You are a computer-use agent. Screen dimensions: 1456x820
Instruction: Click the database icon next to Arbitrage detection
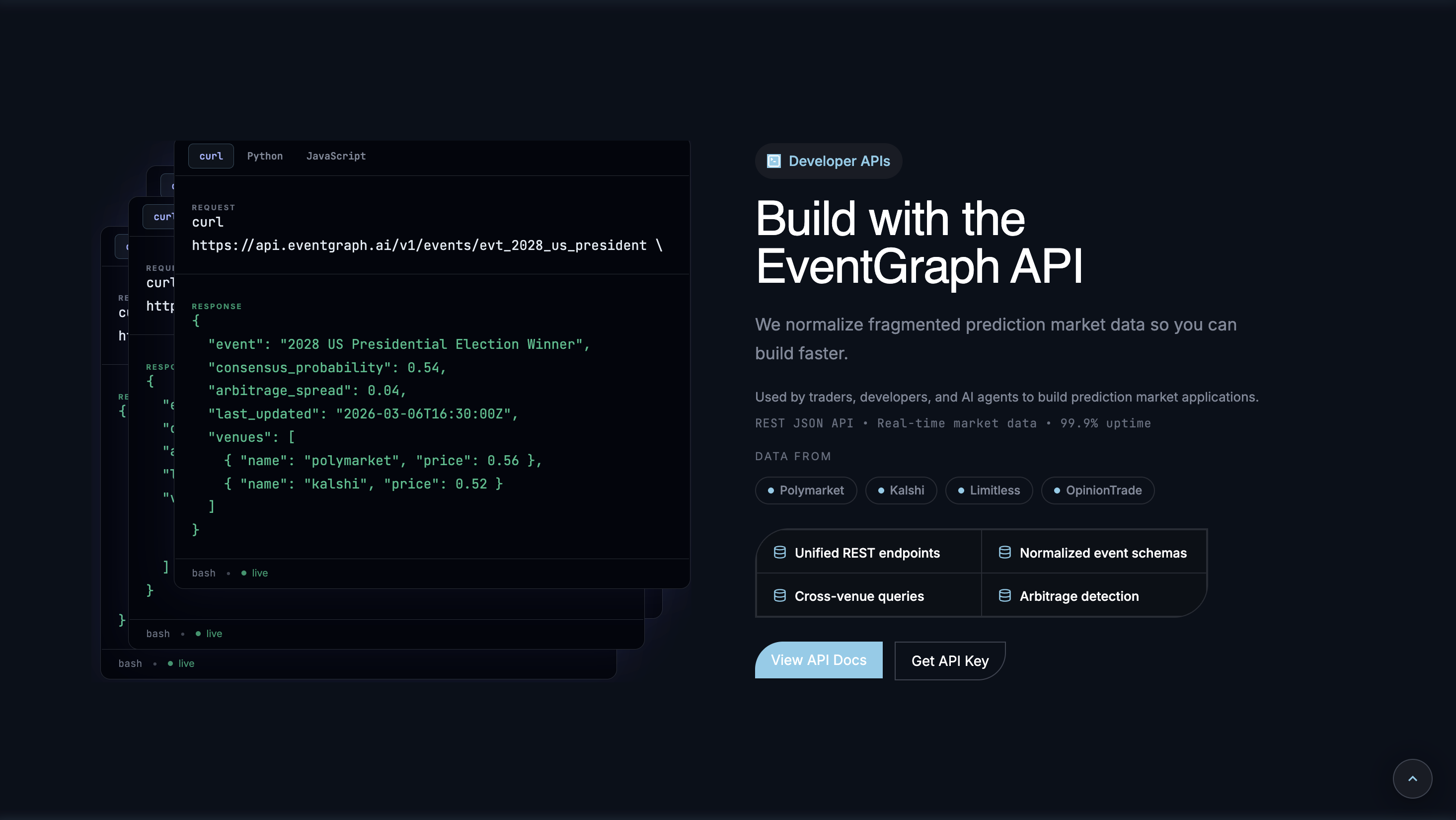[x=1005, y=595]
